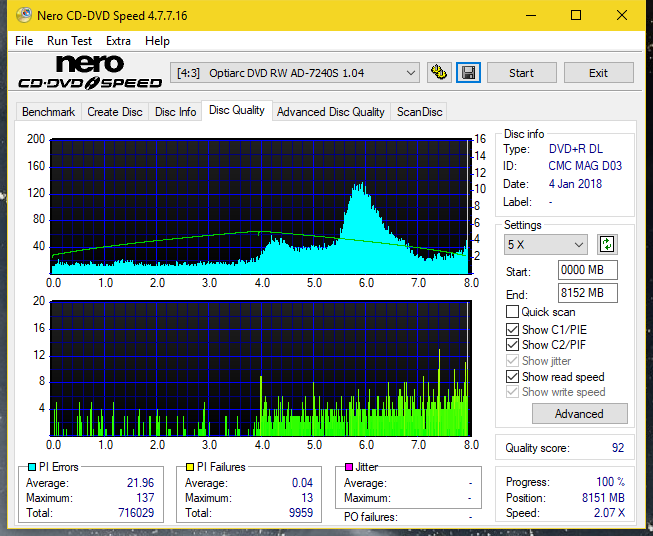Click the PO failures label

[x=371, y=517]
